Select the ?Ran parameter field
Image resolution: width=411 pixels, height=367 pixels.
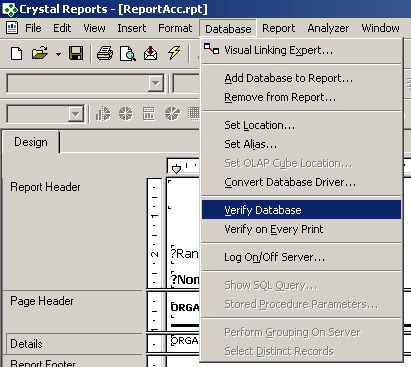[x=185, y=254]
